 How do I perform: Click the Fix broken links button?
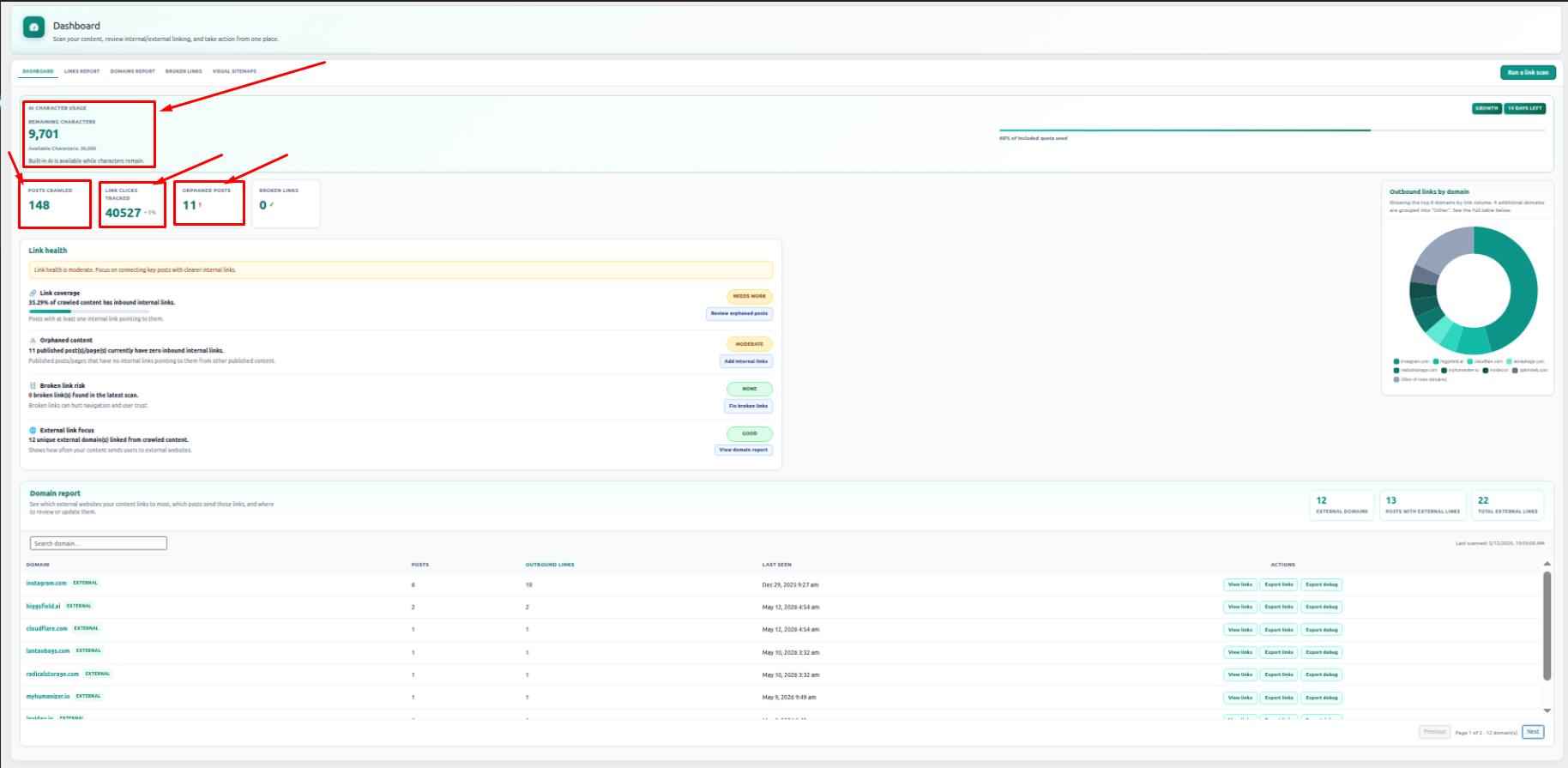pos(749,406)
